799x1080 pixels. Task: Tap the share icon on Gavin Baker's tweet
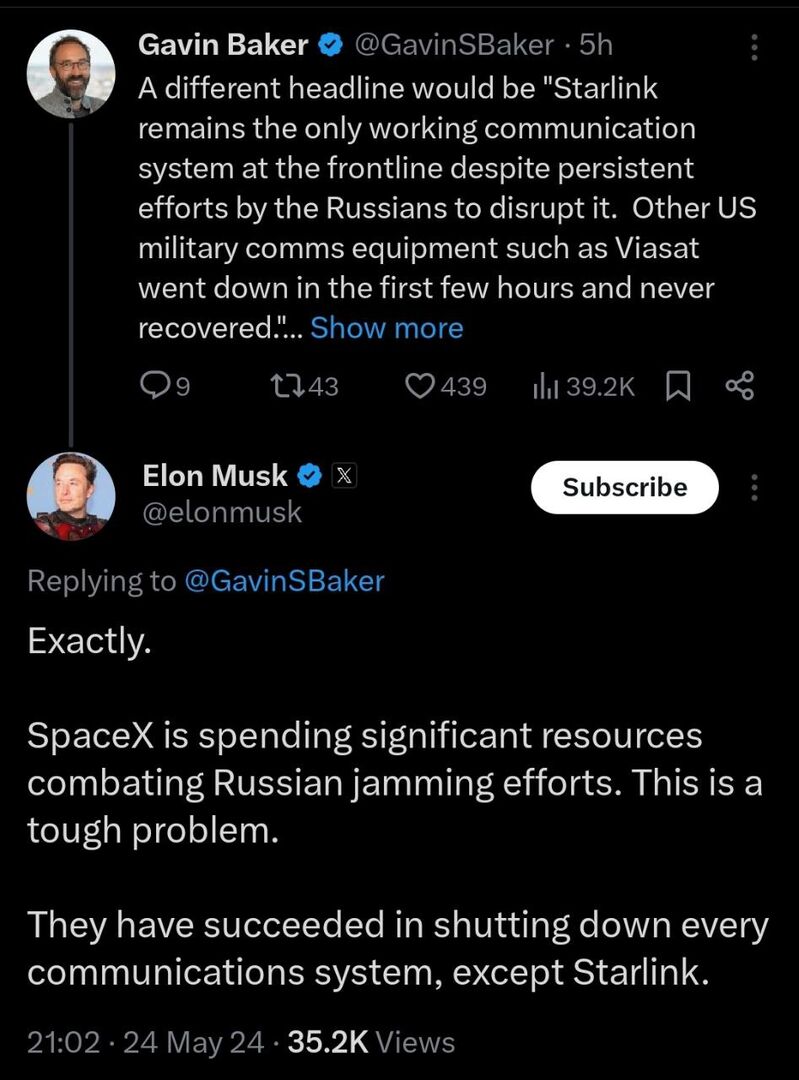tap(740, 386)
